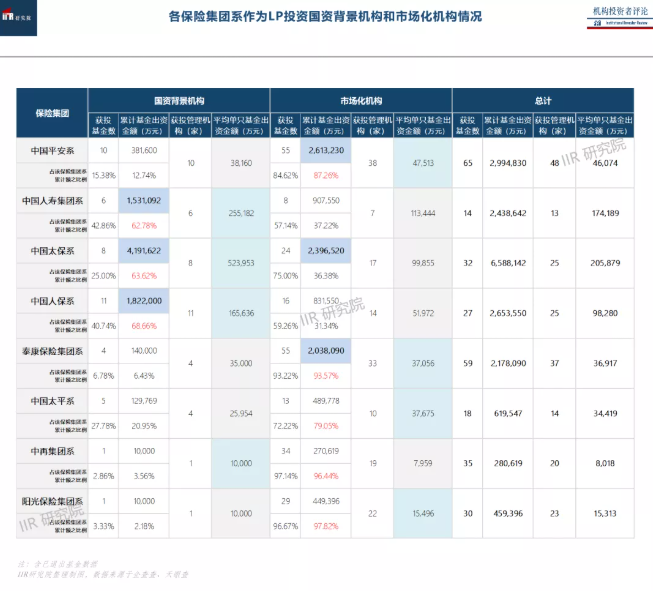Screen dimensions: 653x591
Task: Click the total 619,547 cell
Action: point(508,414)
